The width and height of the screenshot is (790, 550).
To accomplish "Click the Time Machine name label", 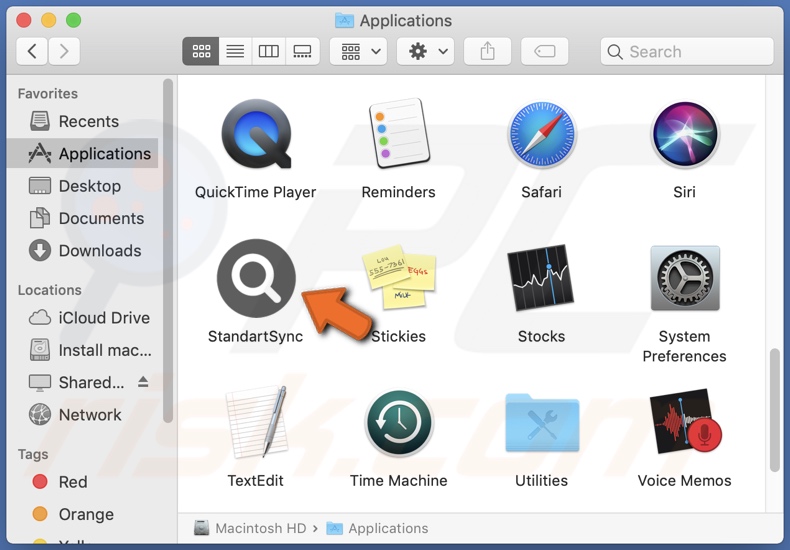I will click(399, 480).
